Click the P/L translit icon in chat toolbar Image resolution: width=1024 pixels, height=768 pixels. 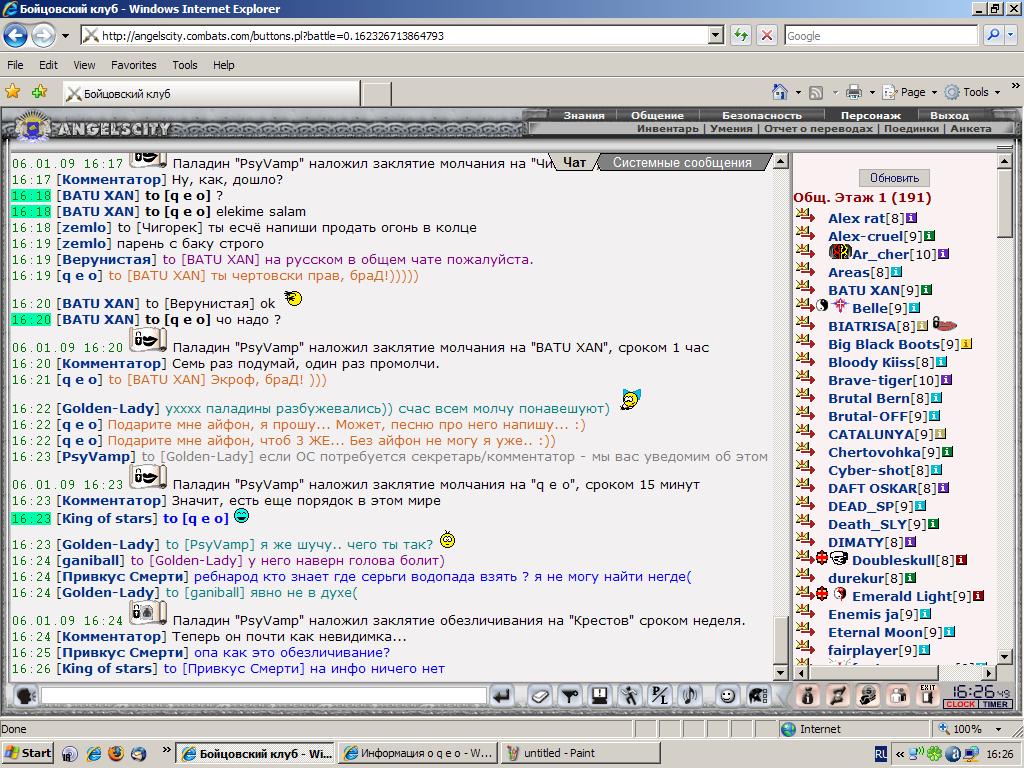pyautogui.click(x=660, y=696)
